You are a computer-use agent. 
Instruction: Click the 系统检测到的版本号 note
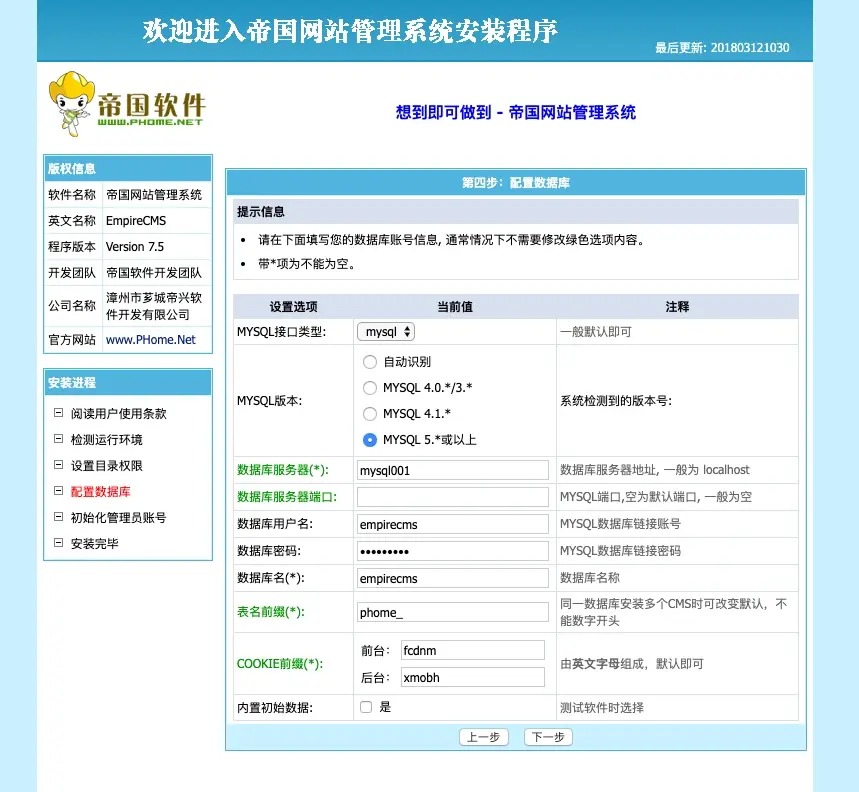tap(616, 400)
